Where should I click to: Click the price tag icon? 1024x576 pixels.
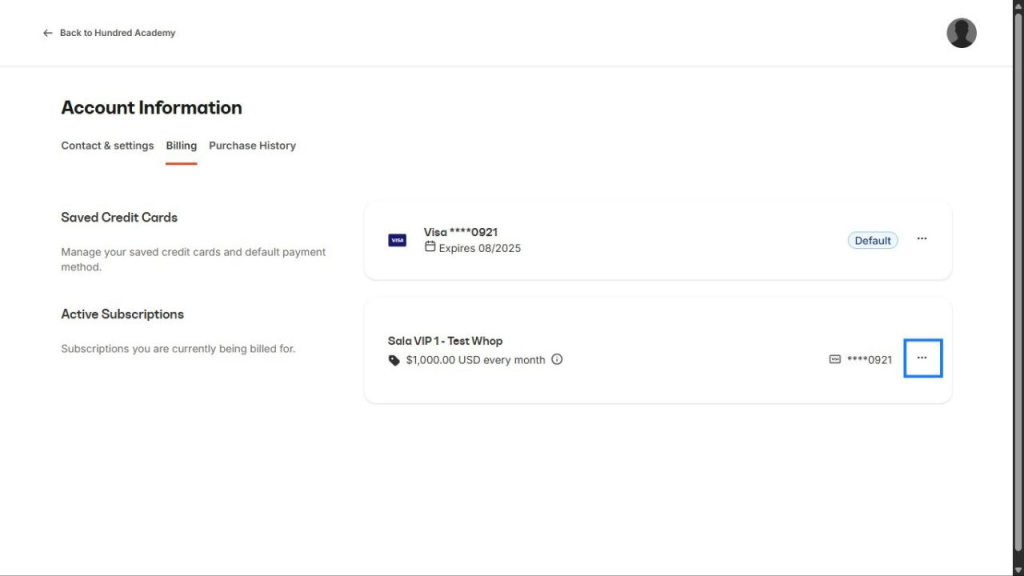(x=394, y=360)
